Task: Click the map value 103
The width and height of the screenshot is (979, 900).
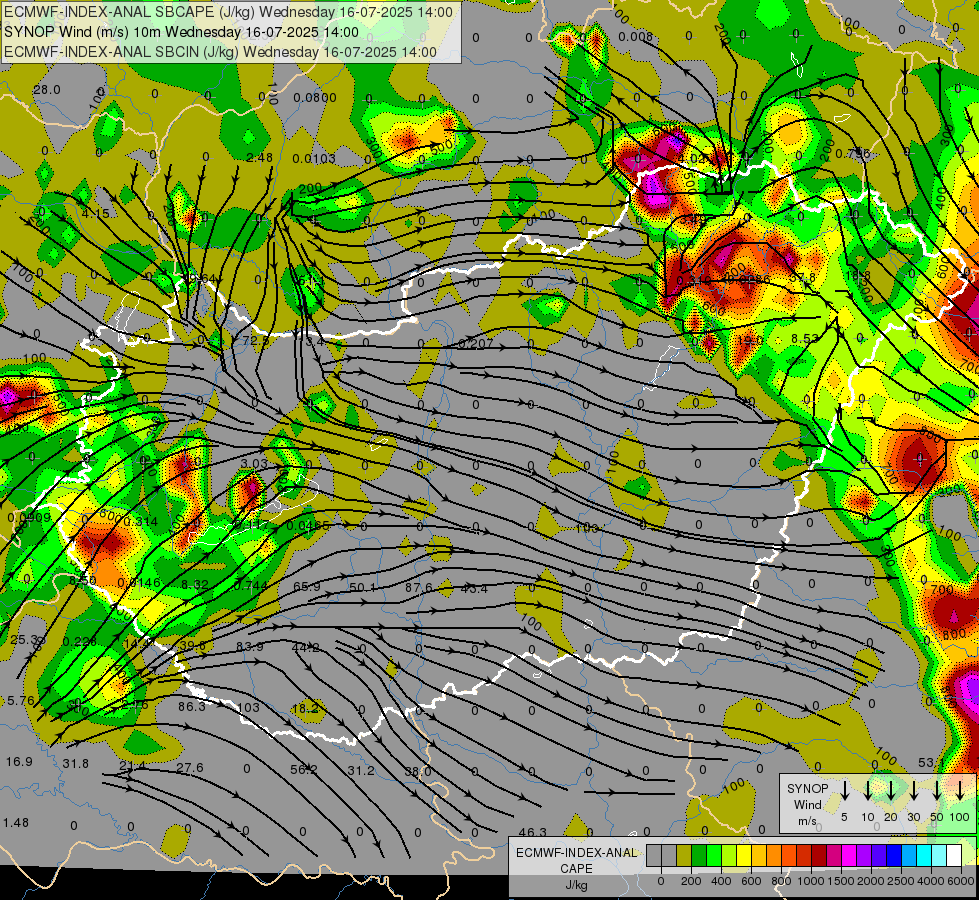Action: click(248, 708)
